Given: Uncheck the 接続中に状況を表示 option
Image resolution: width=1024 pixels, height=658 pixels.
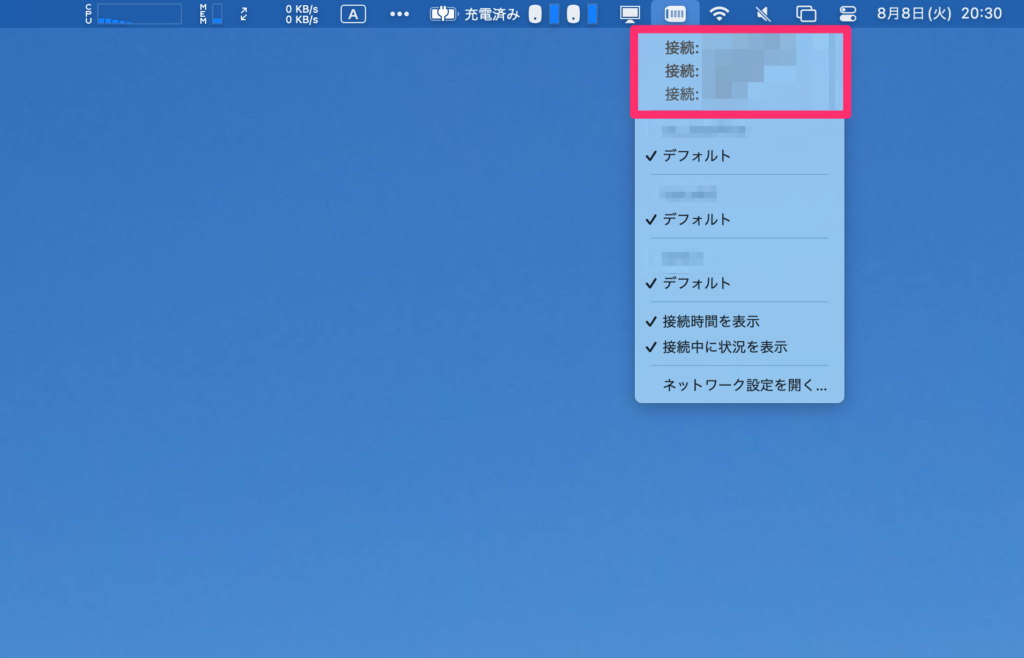Looking at the screenshot, I should pyautogui.click(x=722, y=347).
